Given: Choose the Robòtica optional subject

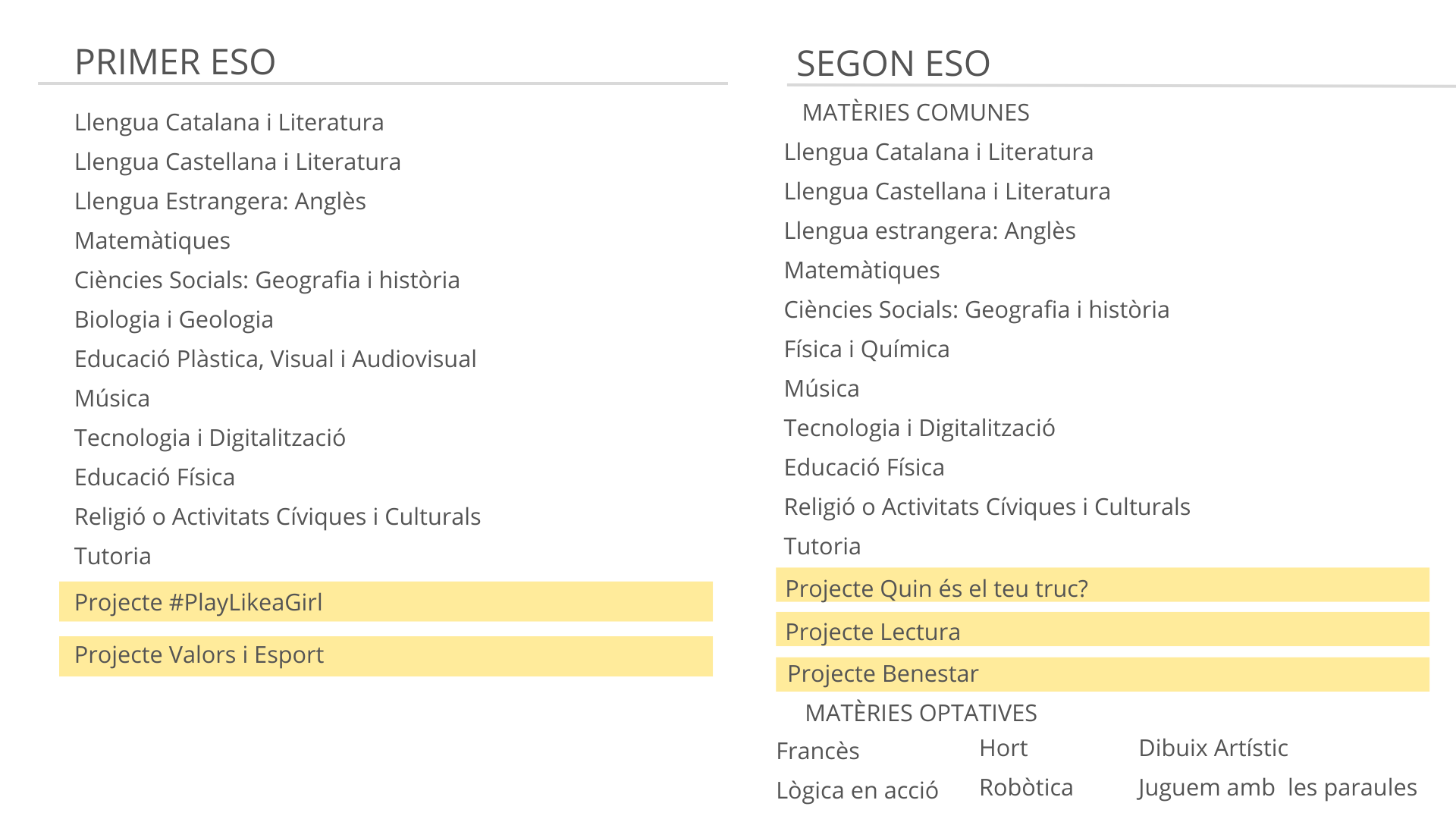Looking at the screenshot, I should point(1026,787).
